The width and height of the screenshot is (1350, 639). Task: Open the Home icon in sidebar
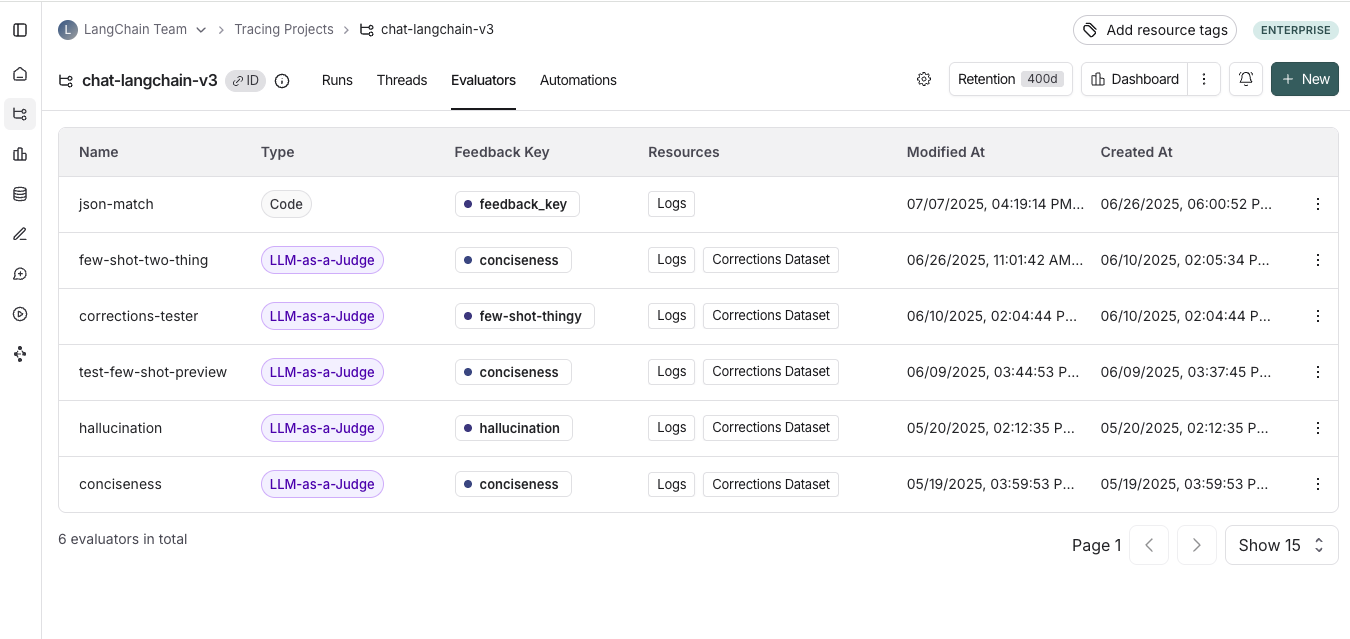tap(20, 74)
